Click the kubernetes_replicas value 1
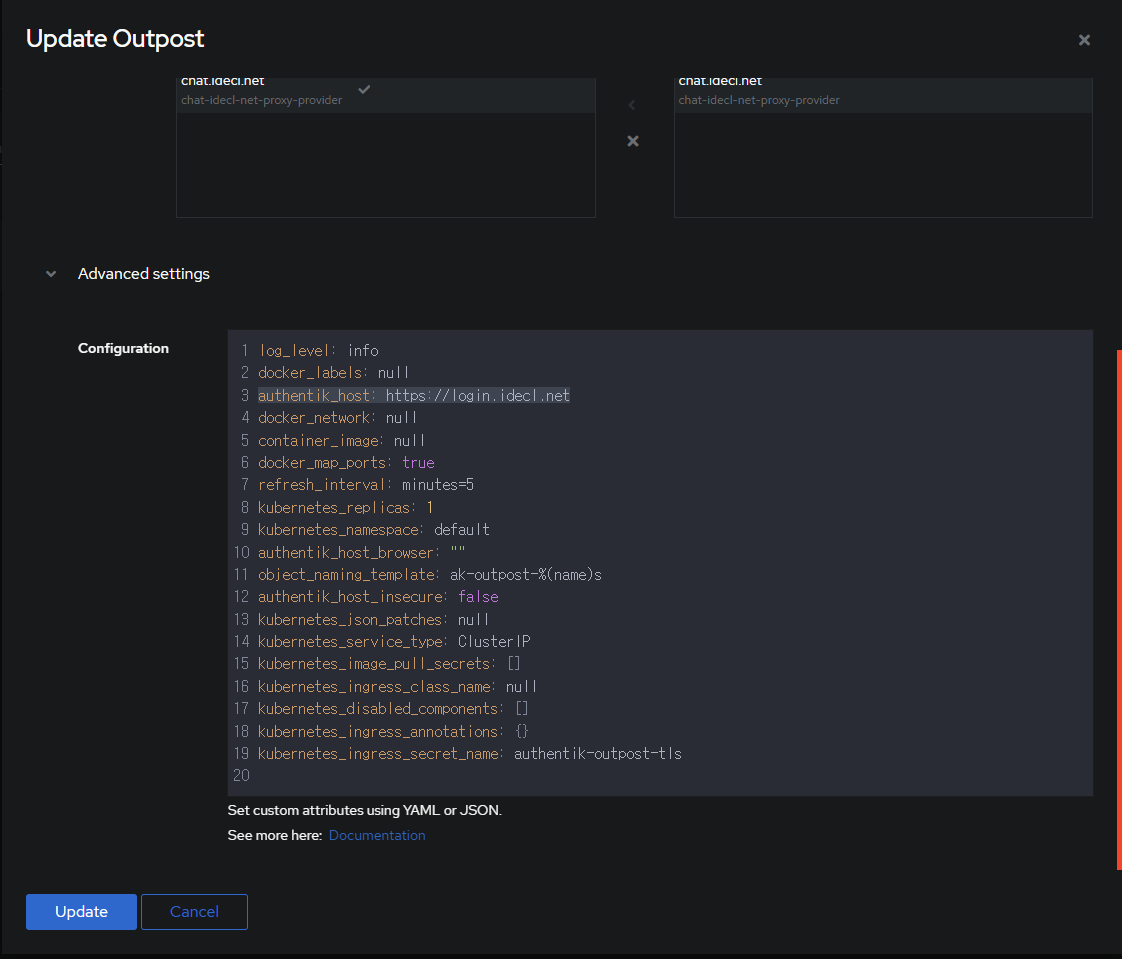Viewport: 1122px width, 959px height. [430, 508]
